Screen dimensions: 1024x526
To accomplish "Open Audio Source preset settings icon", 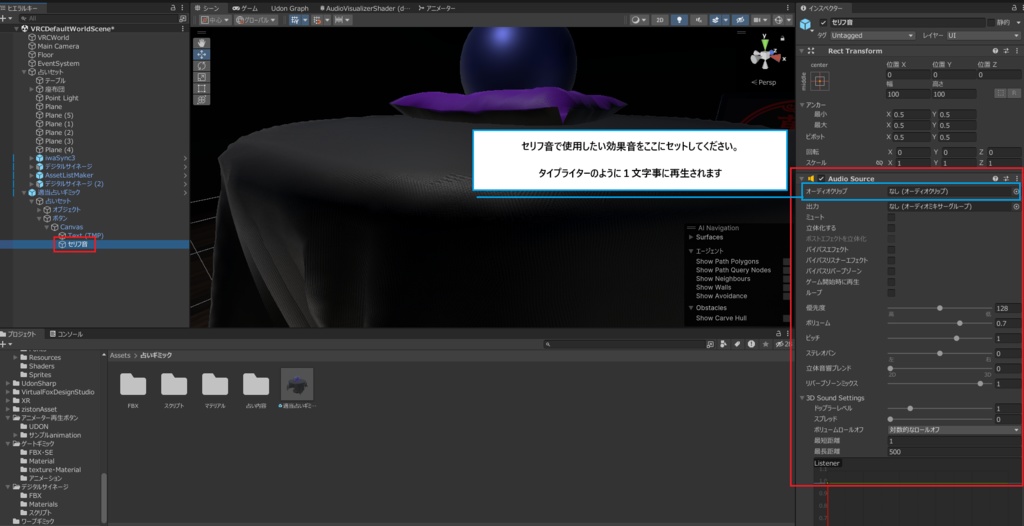I will pyautogui.click(x=1006, y=178).
